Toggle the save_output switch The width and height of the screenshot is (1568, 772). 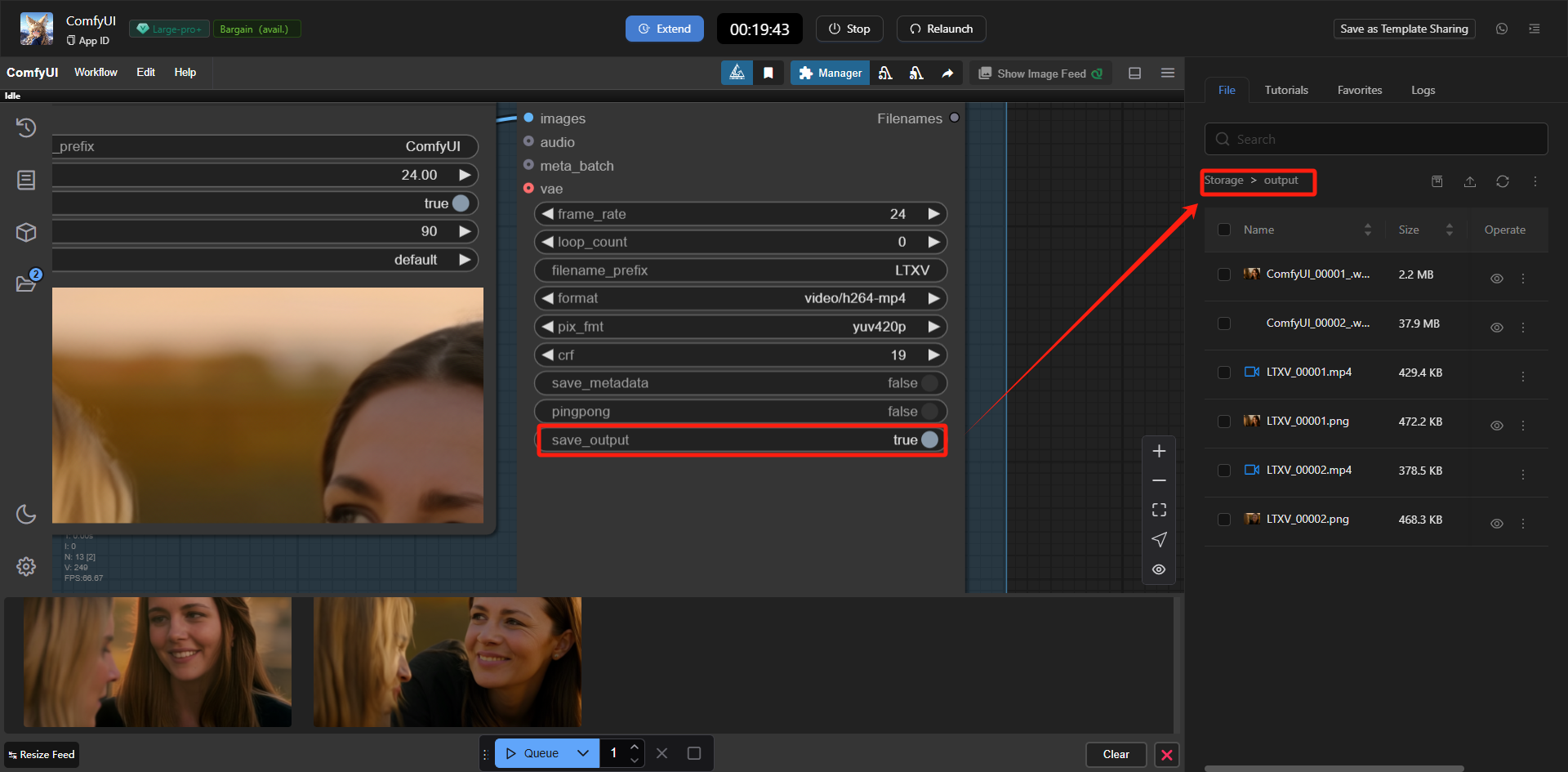click(929, 440)
